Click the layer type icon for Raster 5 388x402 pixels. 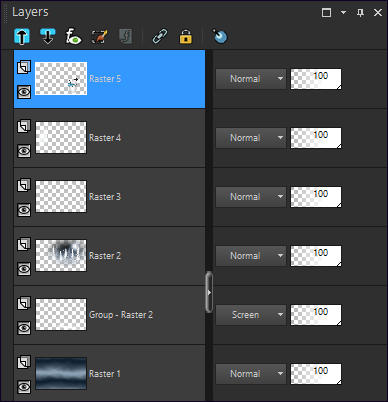[x=24, y=67]
